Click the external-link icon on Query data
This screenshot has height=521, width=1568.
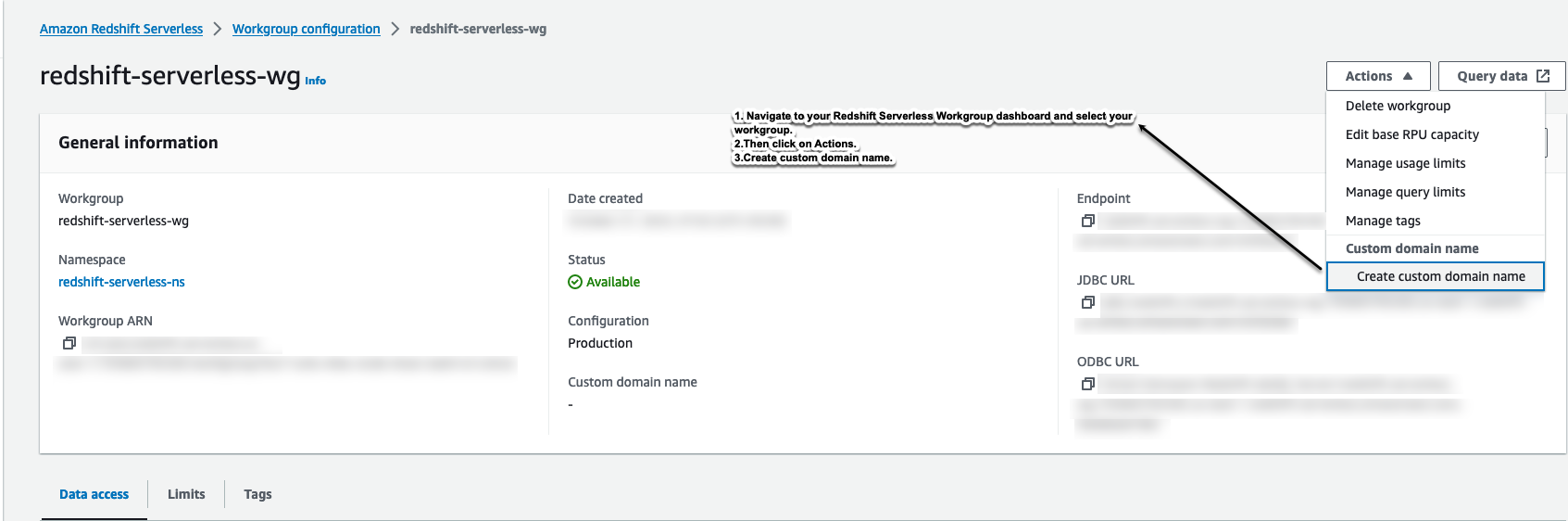(x=1543, y=76)
